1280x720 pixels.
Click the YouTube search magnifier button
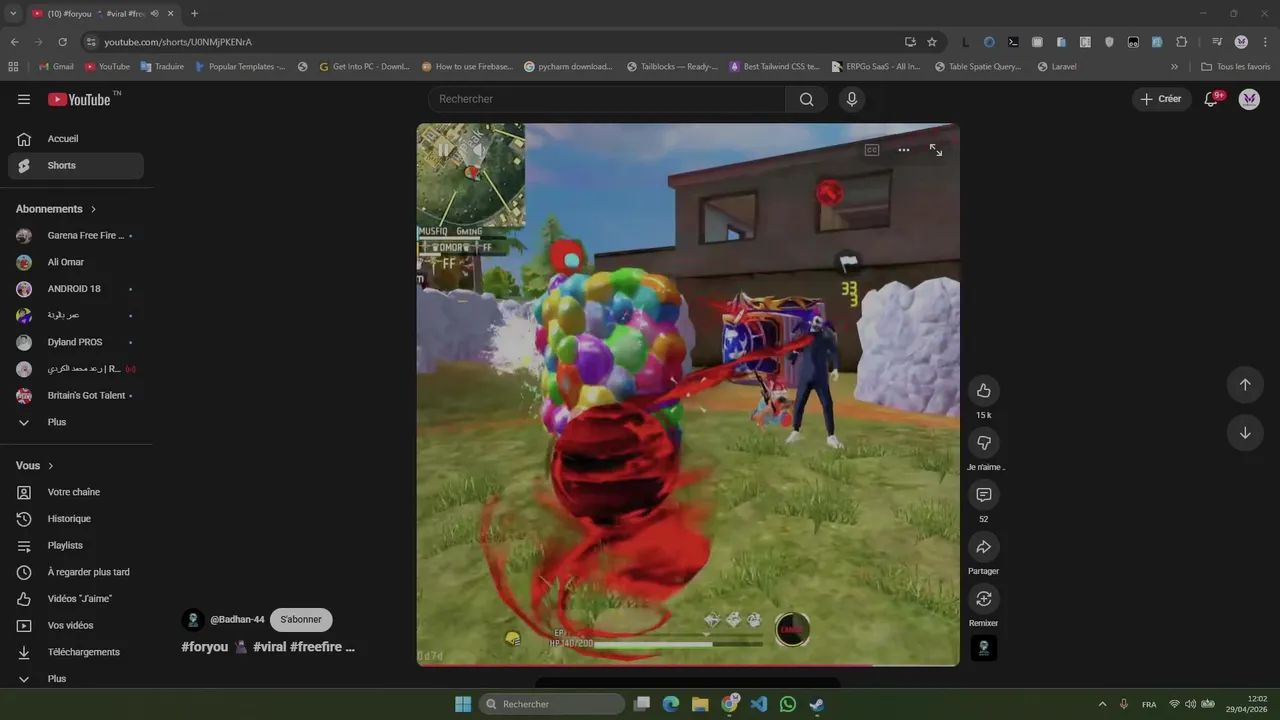pos(806,99)
